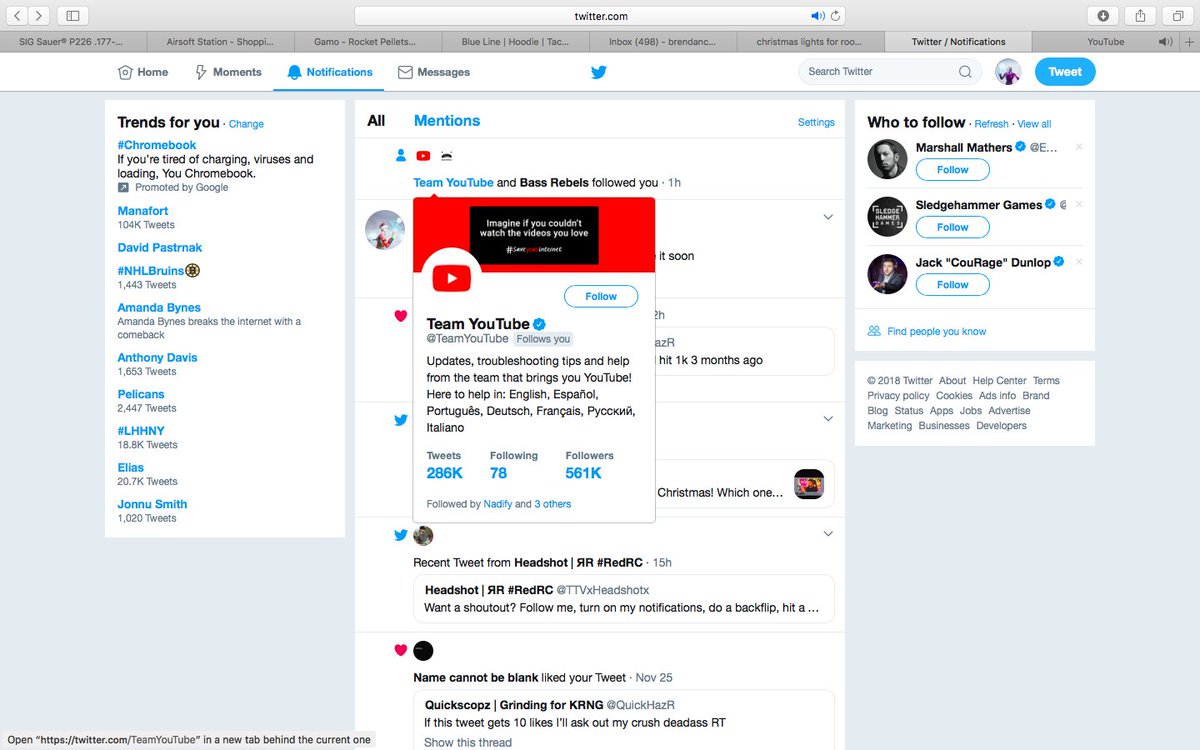Viewport: 1200px width, 750px height.
Task: Follow Marshall Mathers
Action: point(953,170)
